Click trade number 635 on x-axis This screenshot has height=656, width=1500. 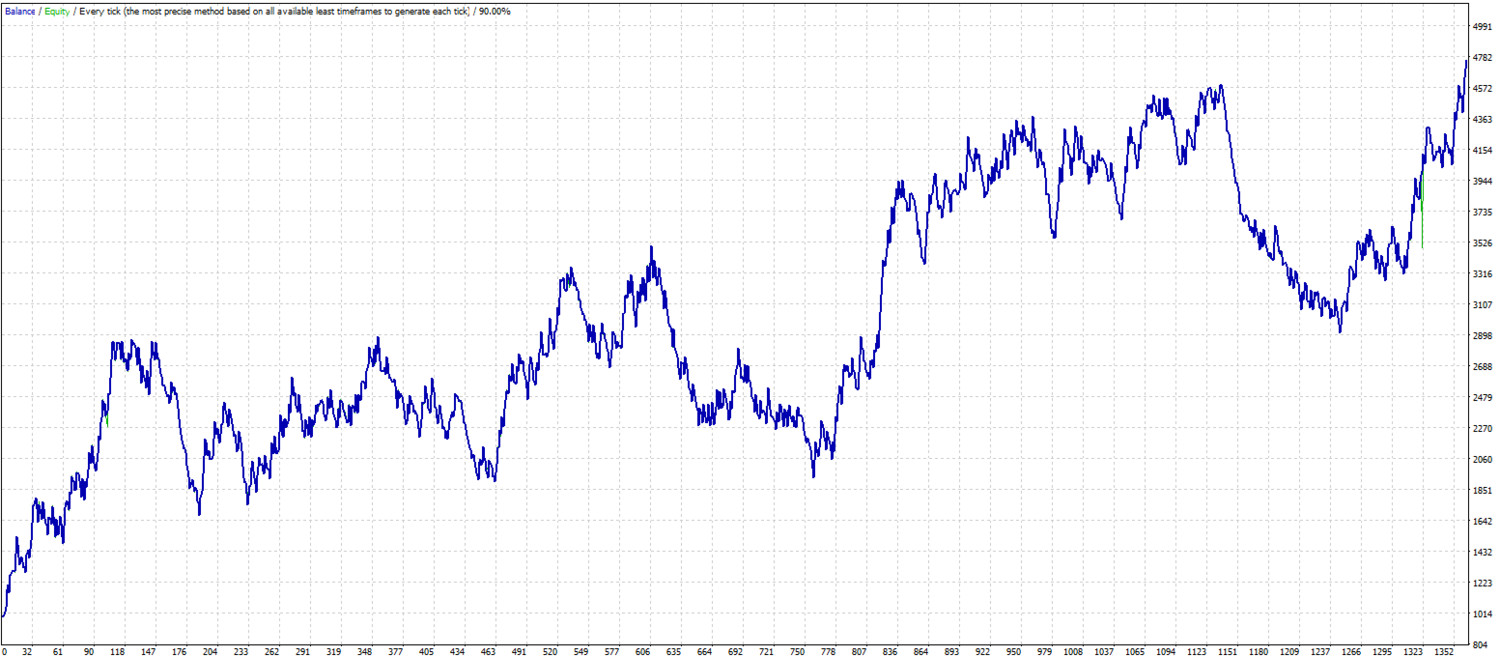[x=673, y=650]
